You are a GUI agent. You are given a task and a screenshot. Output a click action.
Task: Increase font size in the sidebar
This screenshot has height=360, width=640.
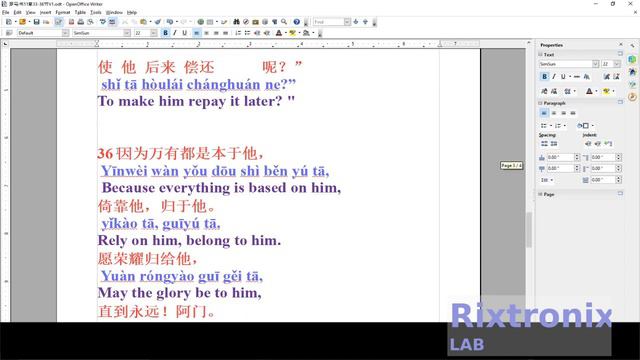coord(606,76)
